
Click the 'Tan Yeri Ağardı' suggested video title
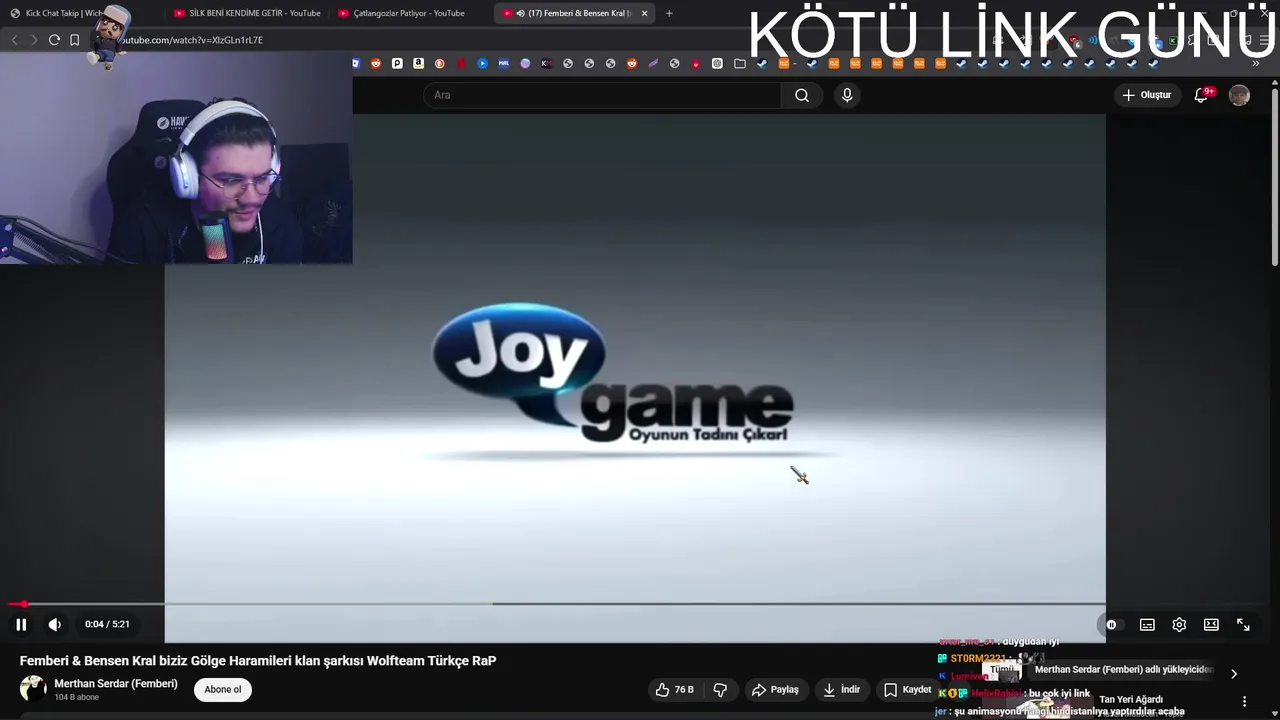pyautogui.click(x=1131, y=699)
